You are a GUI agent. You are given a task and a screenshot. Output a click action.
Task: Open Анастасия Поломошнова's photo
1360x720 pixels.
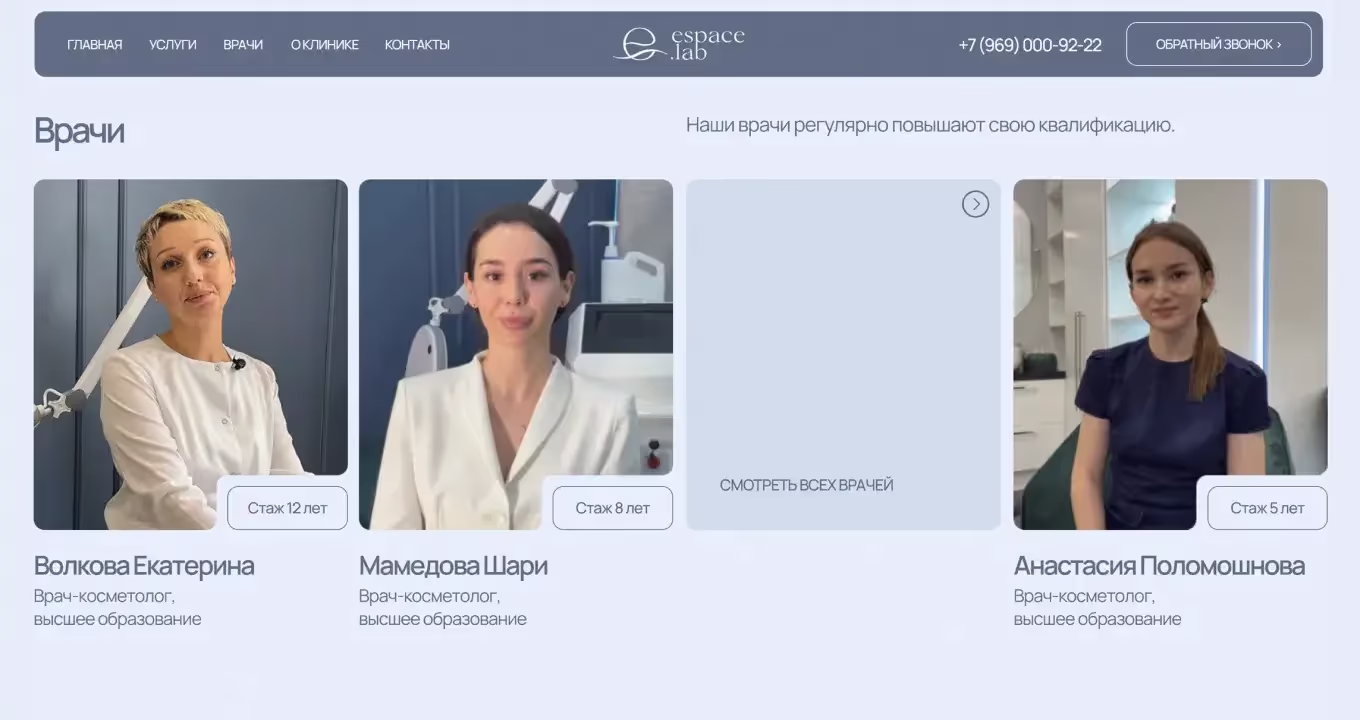pyautogui.click(x=1170, y=354)
